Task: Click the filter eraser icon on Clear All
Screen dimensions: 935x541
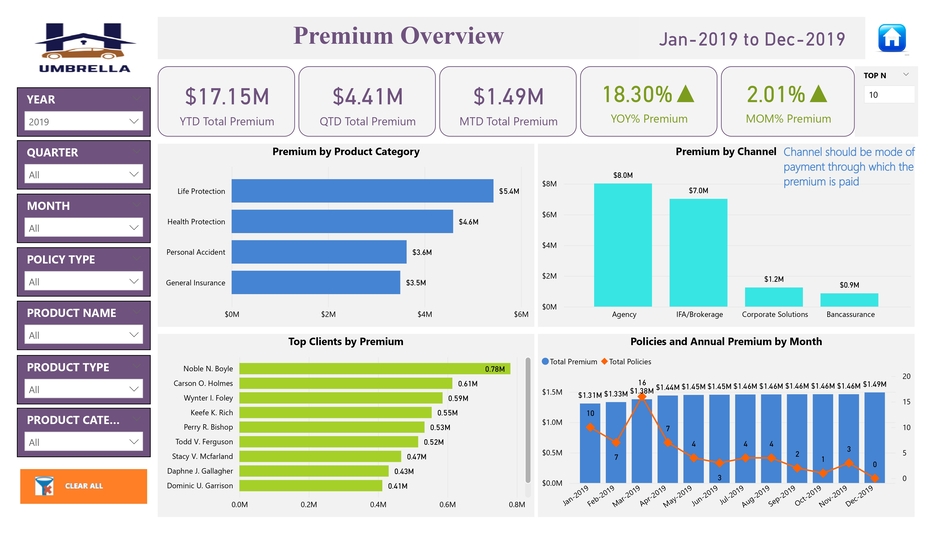Action: pos(43,486)
